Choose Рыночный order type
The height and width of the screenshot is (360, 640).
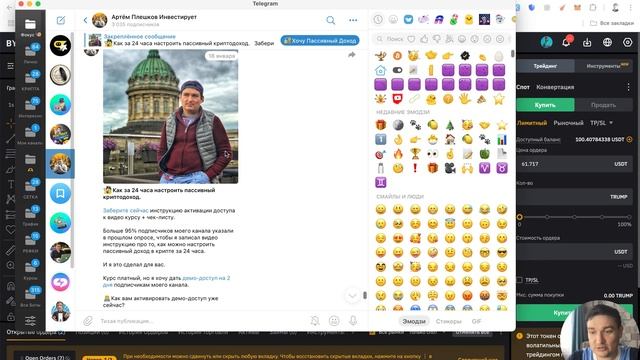(568, 123)
